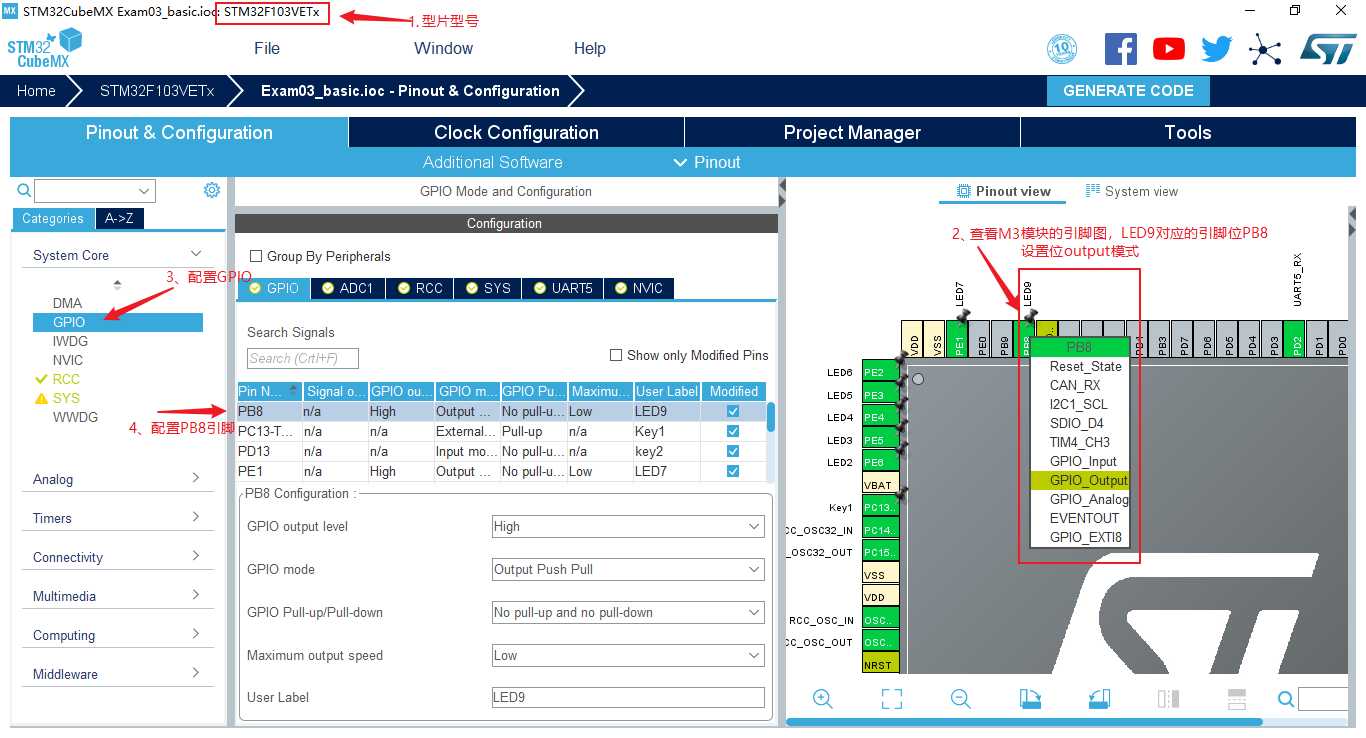Zoom in on the chip pinout view
Image resolution: width=1366 pixels, height=738 pixels.
pos(823,699)
